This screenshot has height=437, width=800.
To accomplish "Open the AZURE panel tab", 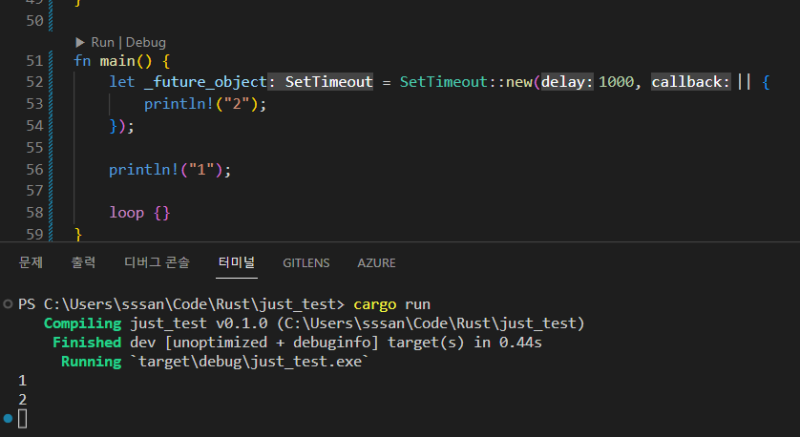I will 376,263.
